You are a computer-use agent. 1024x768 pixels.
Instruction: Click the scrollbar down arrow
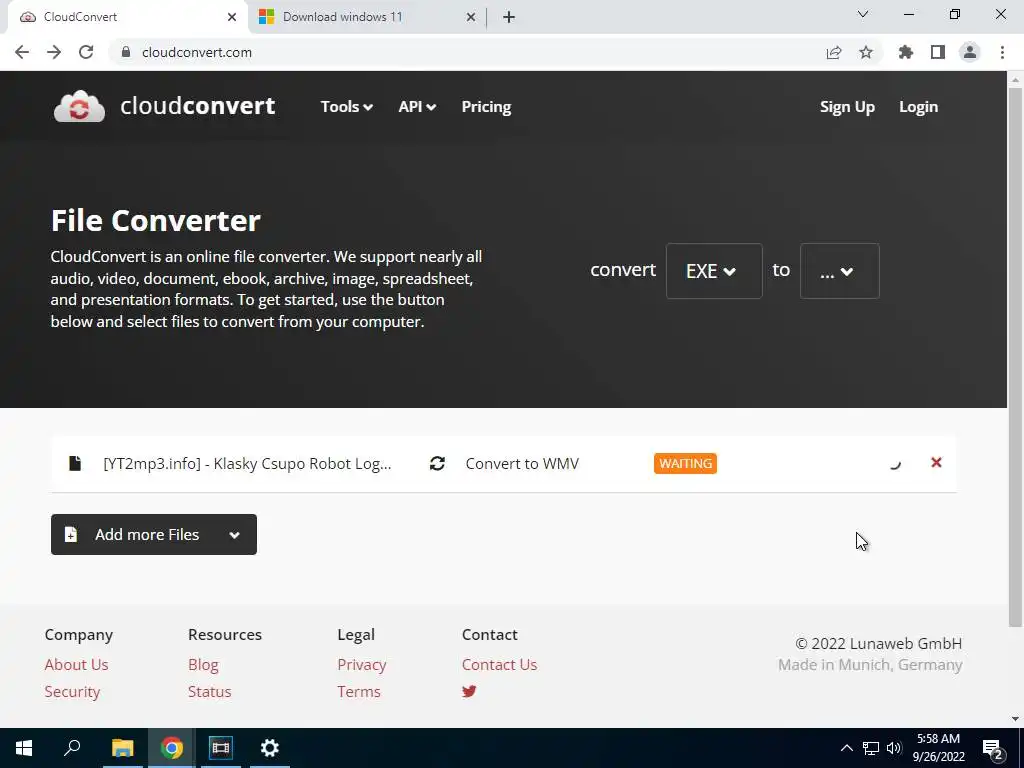(x=1015, y=719)
